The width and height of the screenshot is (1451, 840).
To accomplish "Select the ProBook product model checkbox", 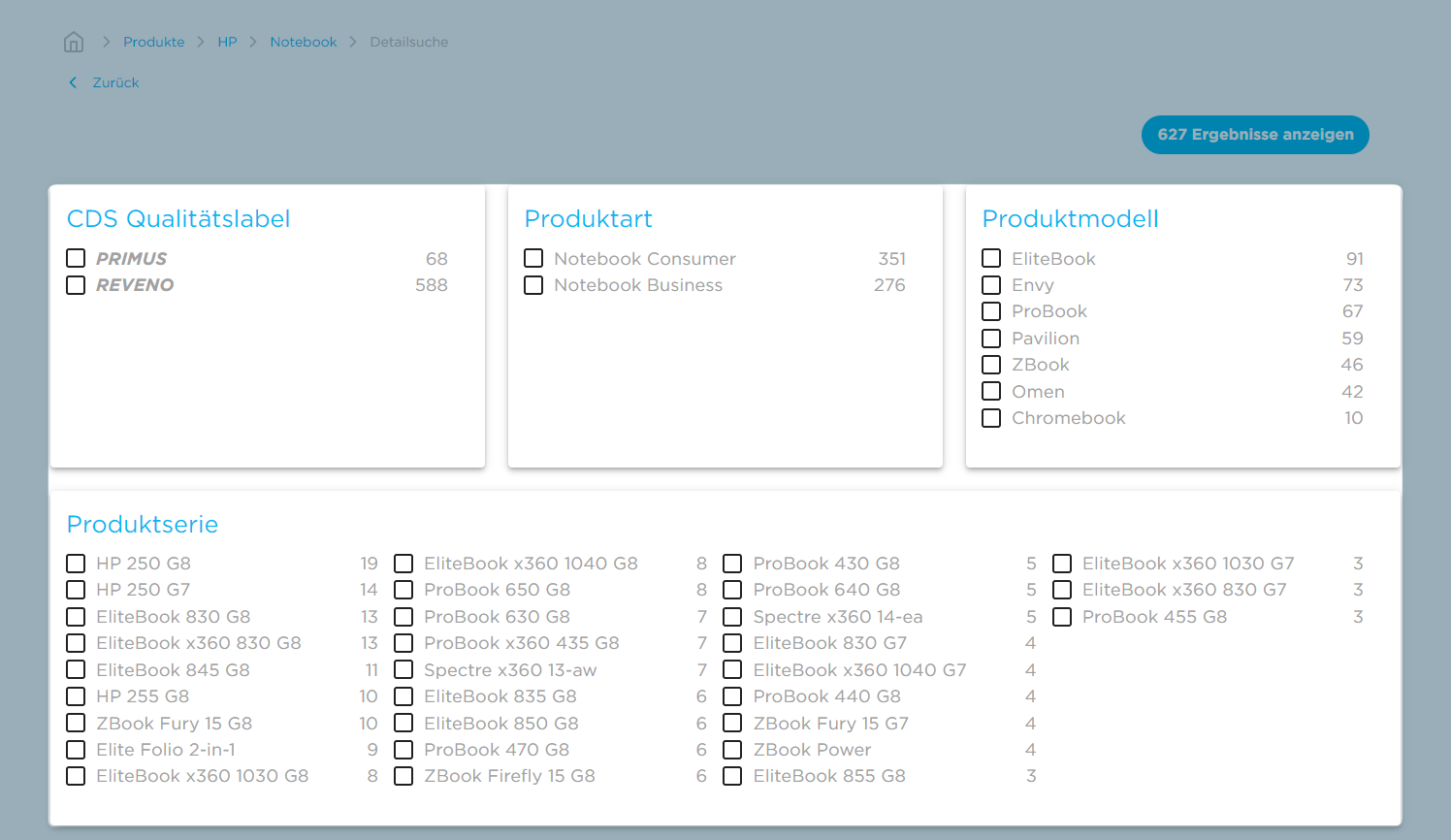I will (x=991, y=311).
